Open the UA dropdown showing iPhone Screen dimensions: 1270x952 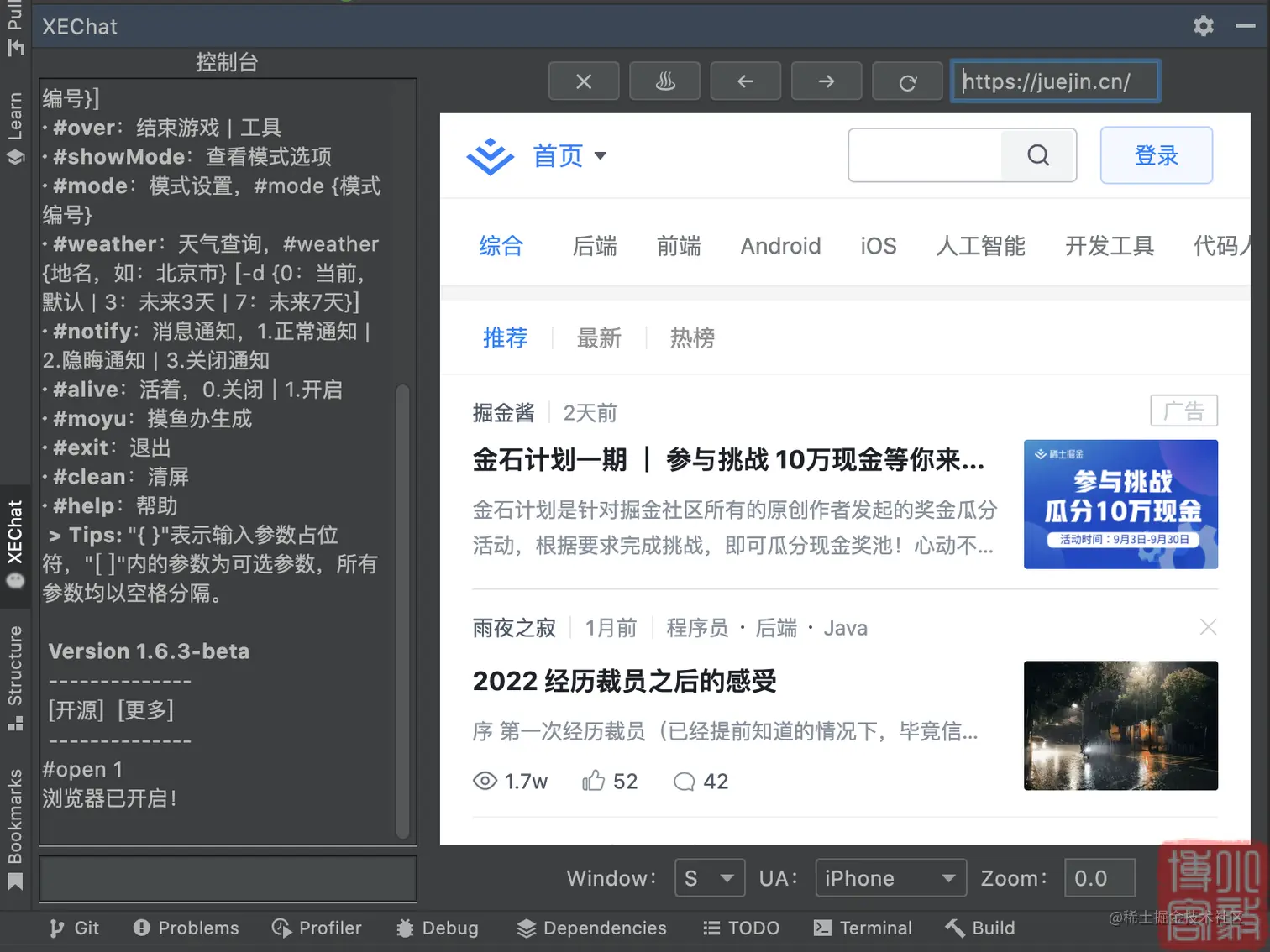coord(890,878)
